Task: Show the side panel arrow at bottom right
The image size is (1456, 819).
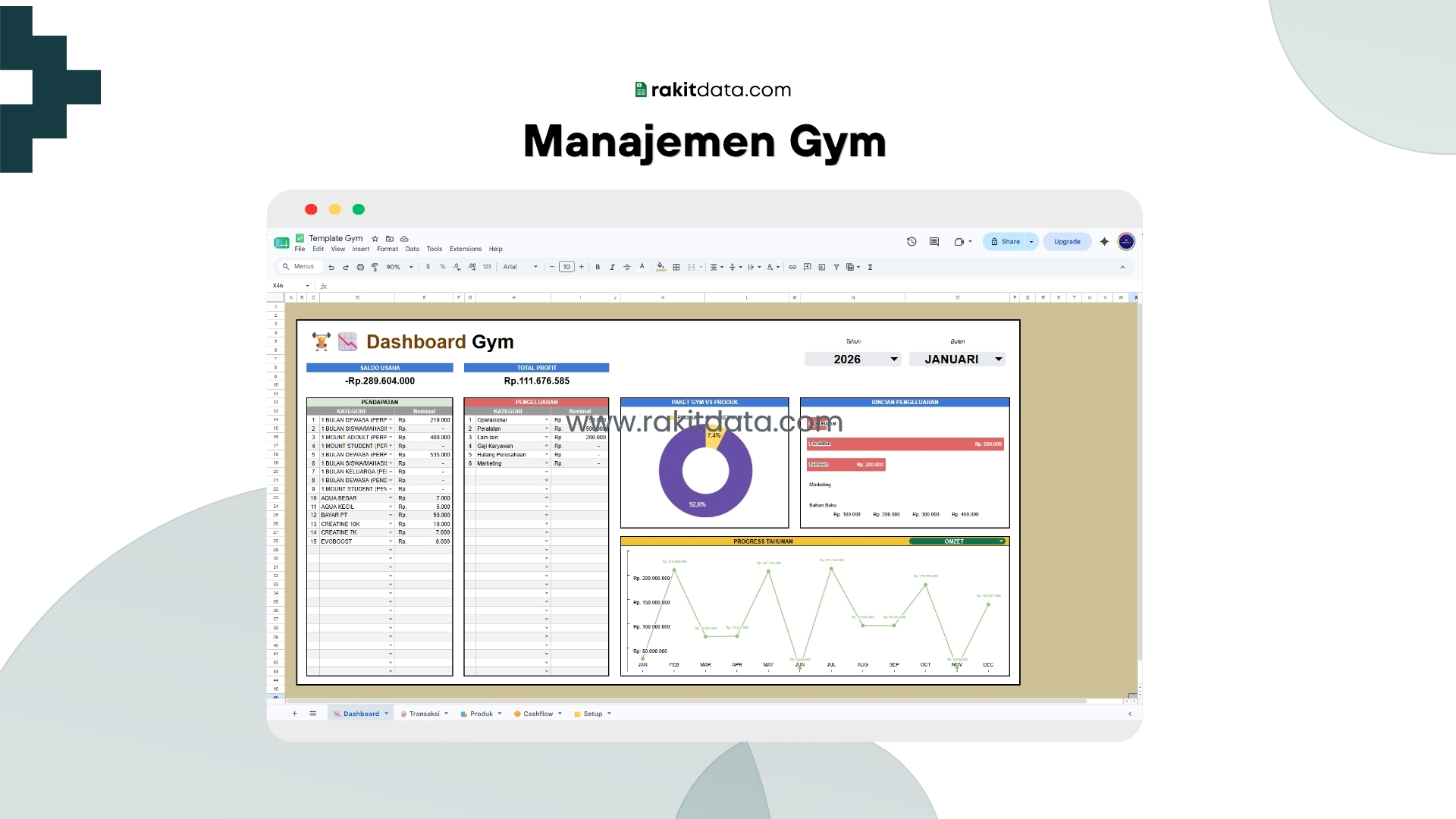Action: [1130, 714]
